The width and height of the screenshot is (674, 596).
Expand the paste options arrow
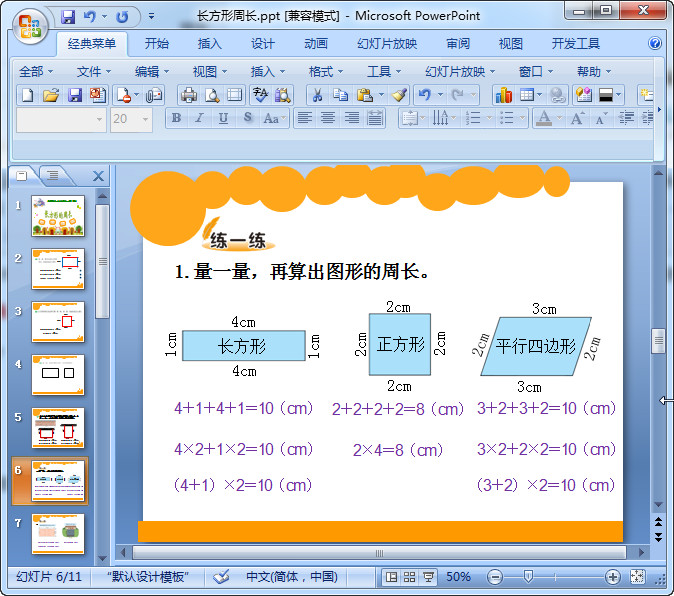(381, 95)
